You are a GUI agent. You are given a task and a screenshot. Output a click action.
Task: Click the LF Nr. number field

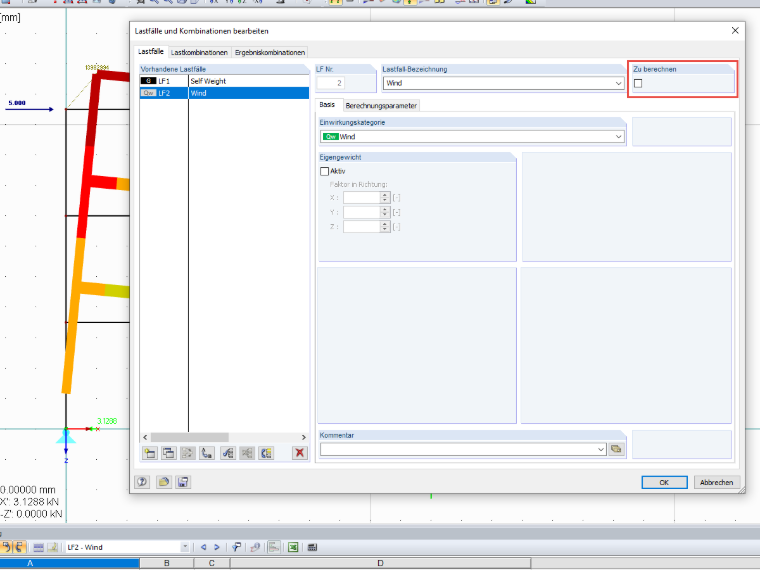click(x=331, y=83)
